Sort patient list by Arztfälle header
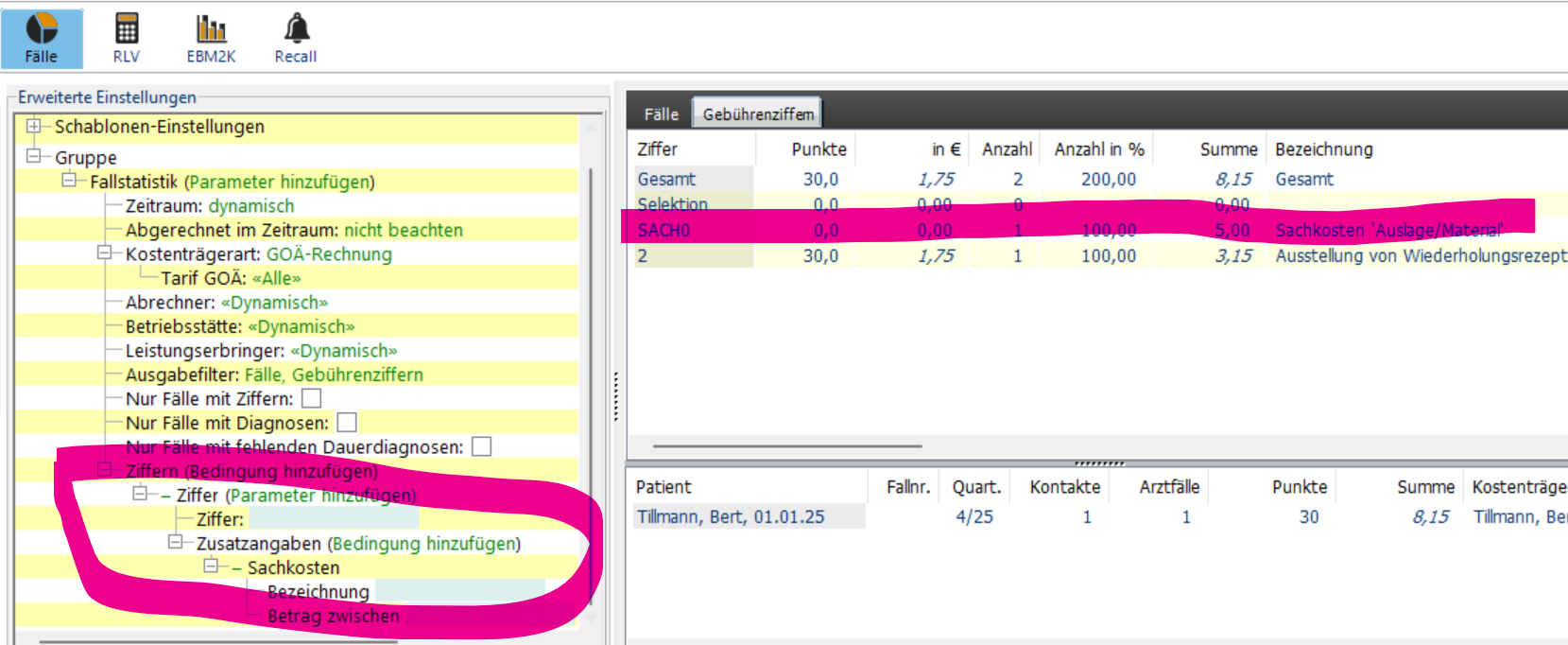 point(1168,487)
